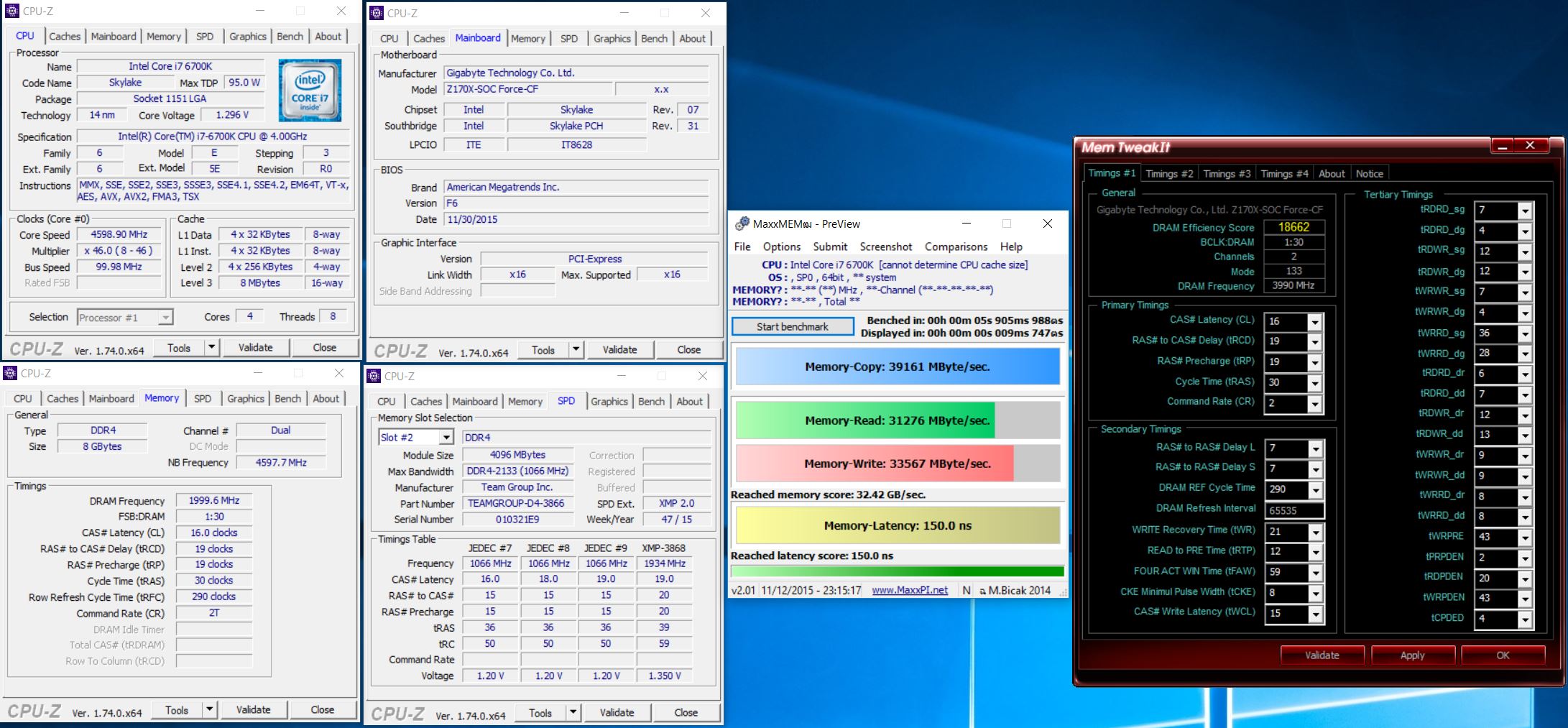Expand tRDRD_sg tertiary timing dropdown
Viewport: 1568px width, 728px height.
coord(1524,211)
